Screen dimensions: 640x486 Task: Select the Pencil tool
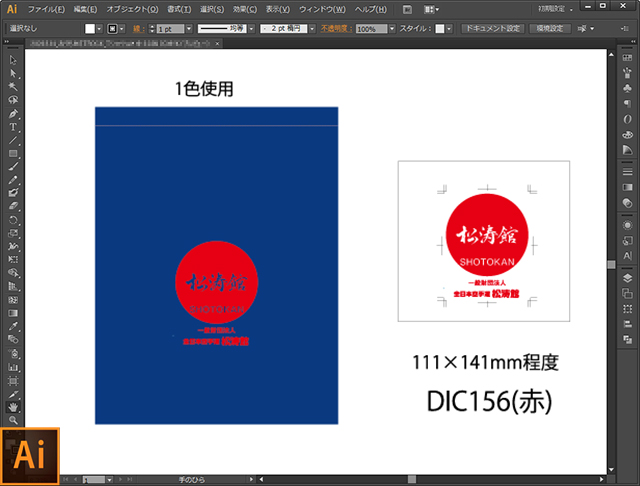tap(13, 180)
